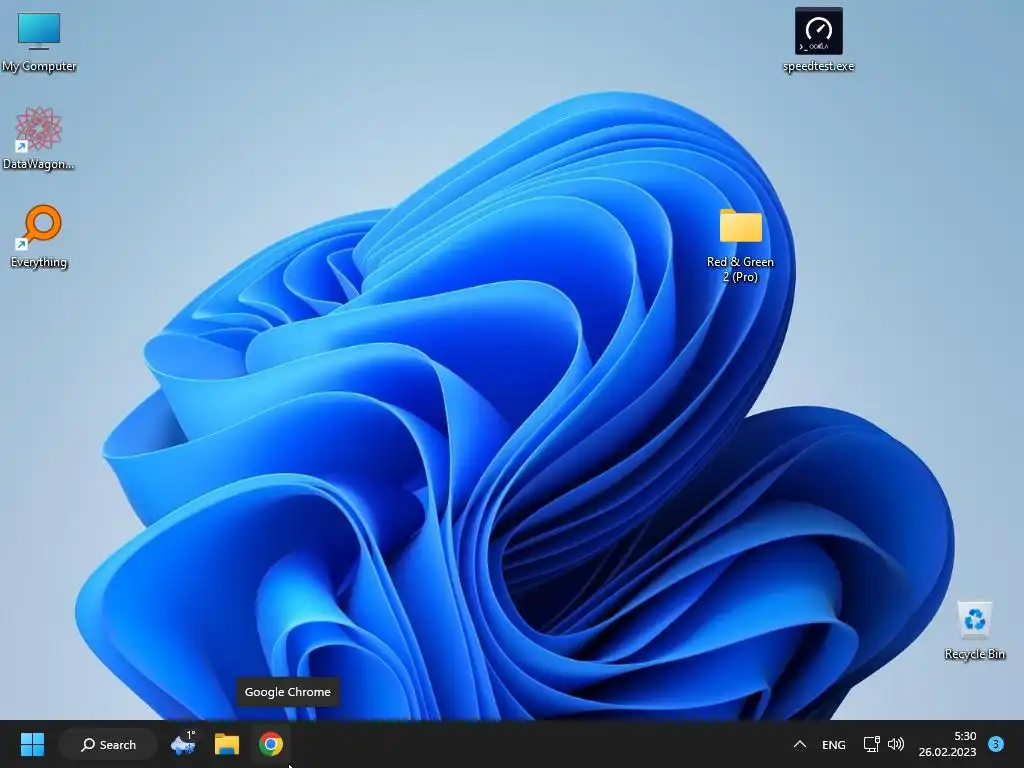
Task: Click the taskbar Search box
Action: click(x=108, y=744)
